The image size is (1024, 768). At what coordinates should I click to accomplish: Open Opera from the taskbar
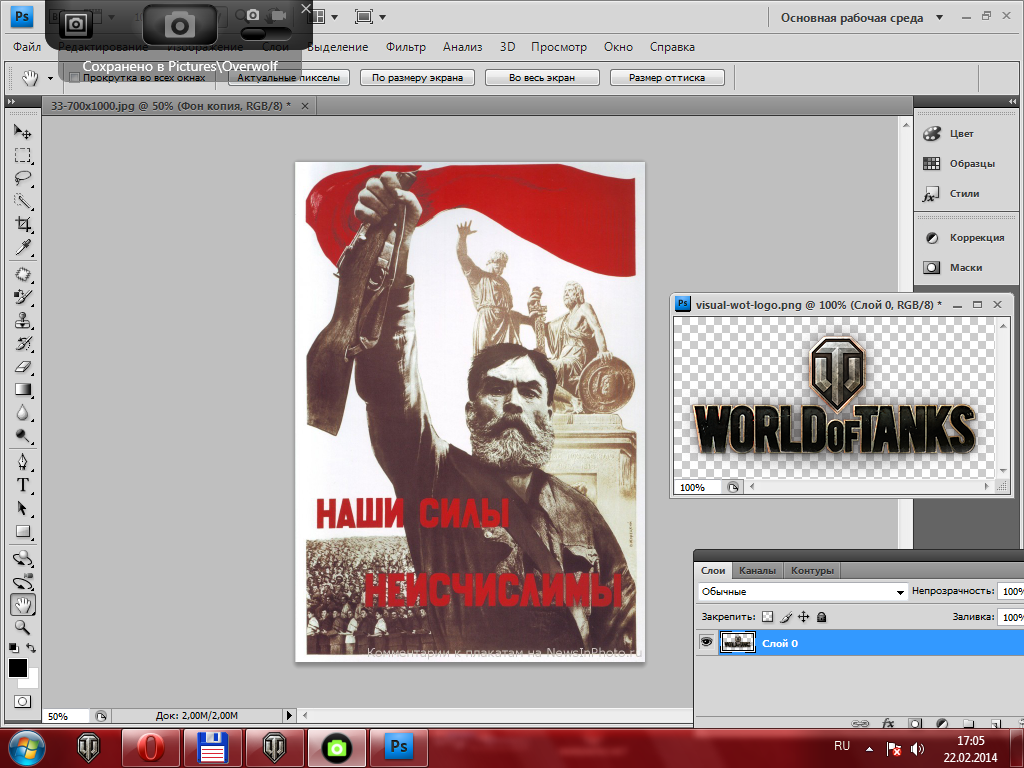coord(150,748)
